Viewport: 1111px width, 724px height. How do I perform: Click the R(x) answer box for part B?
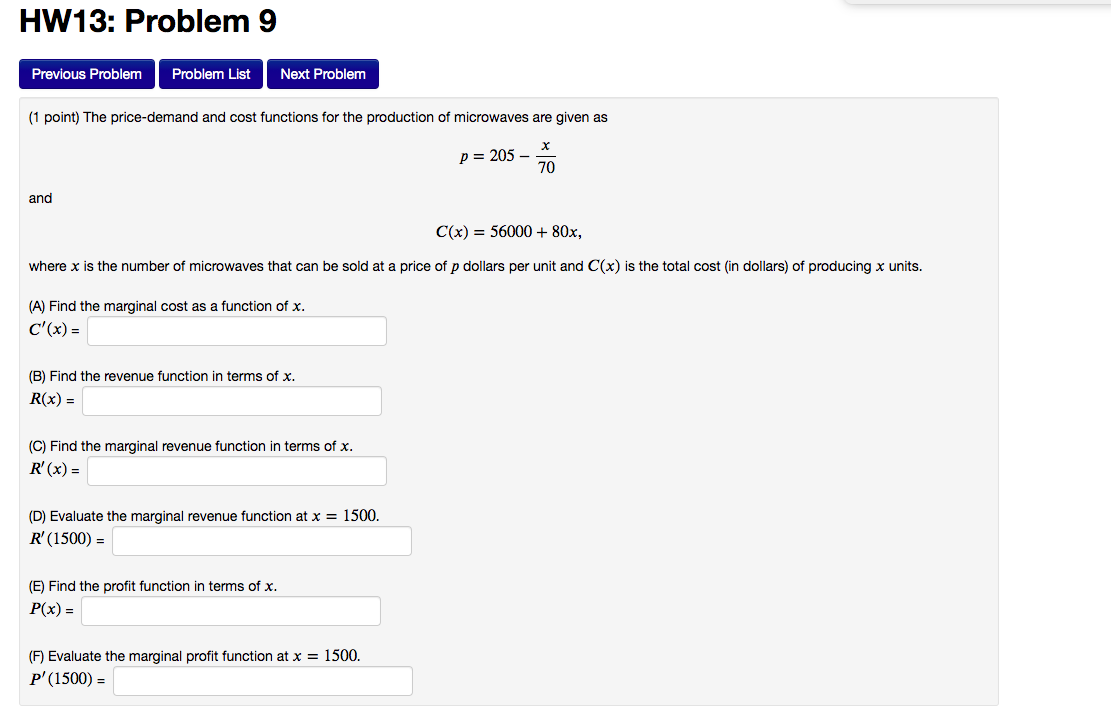[x=231, y=400]
